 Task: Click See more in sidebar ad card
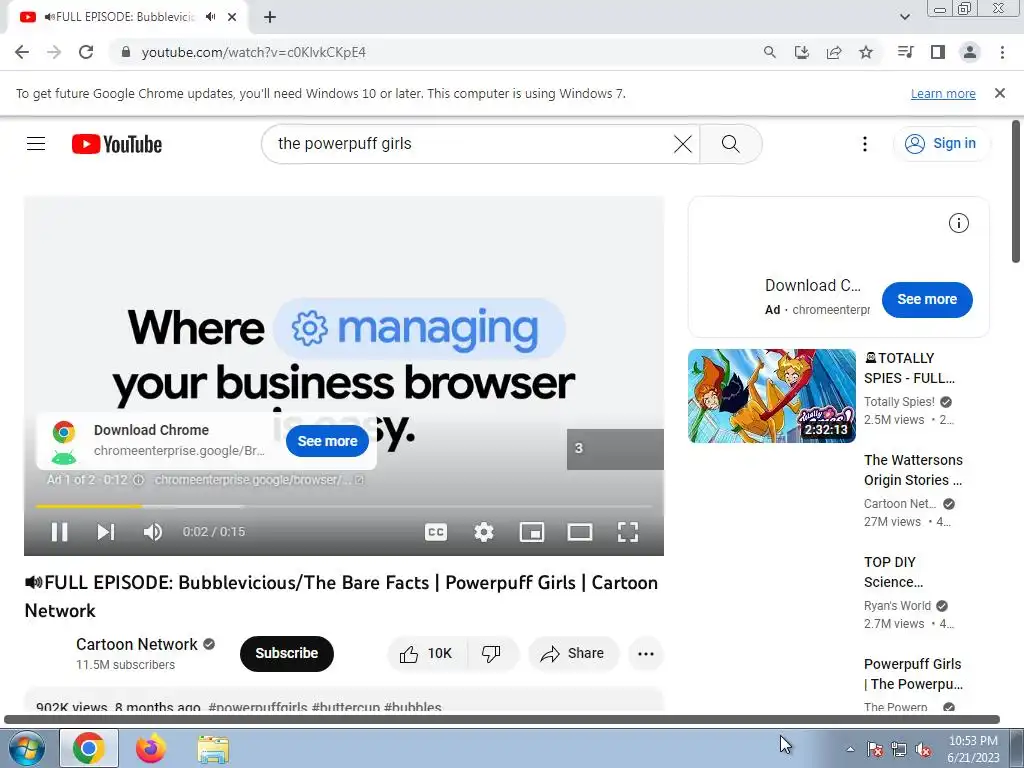[x=927, y=300]
